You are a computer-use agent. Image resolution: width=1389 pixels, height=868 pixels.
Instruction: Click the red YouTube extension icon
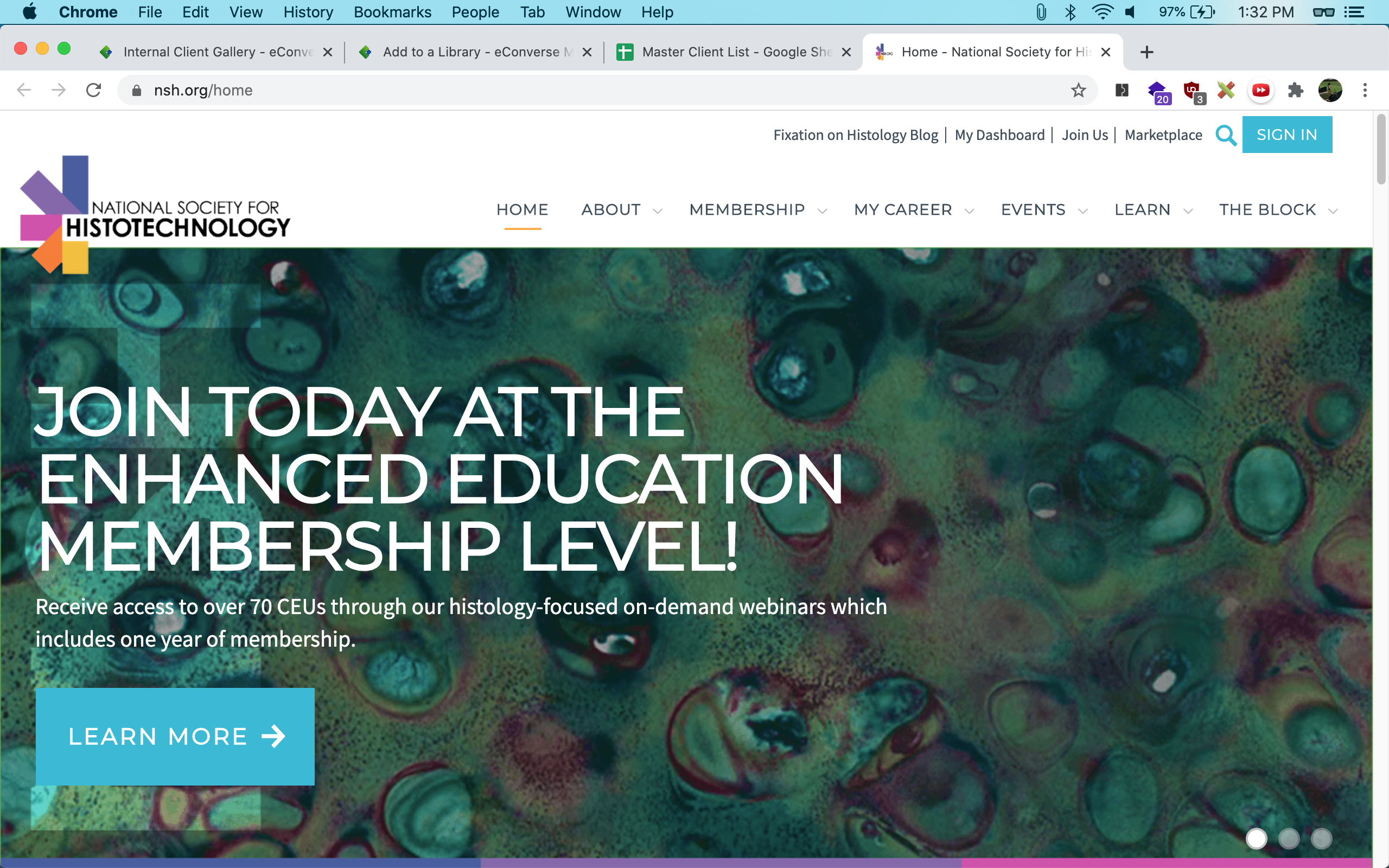click(x=1260, y=90)
